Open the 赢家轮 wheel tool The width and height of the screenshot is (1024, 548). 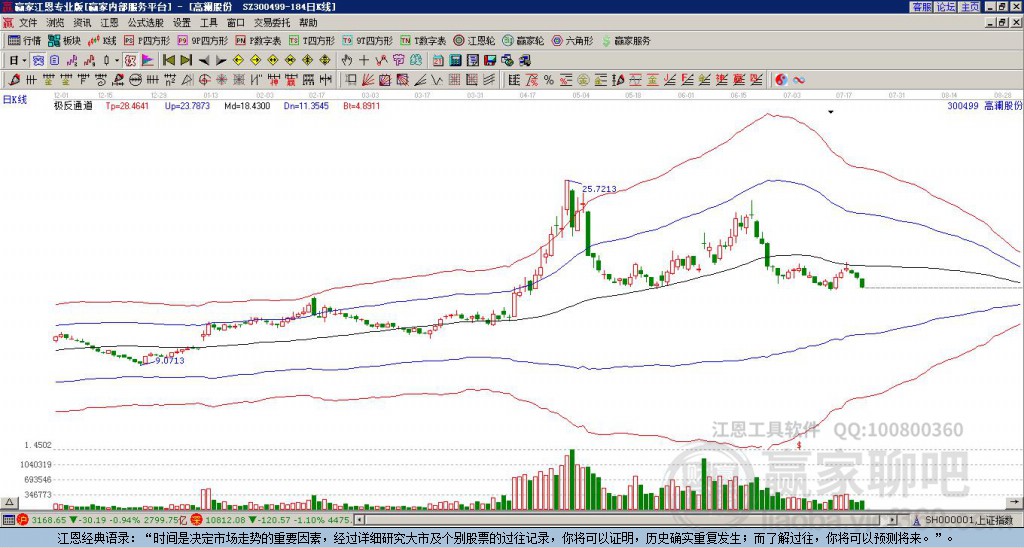click(x=523, y=40)
